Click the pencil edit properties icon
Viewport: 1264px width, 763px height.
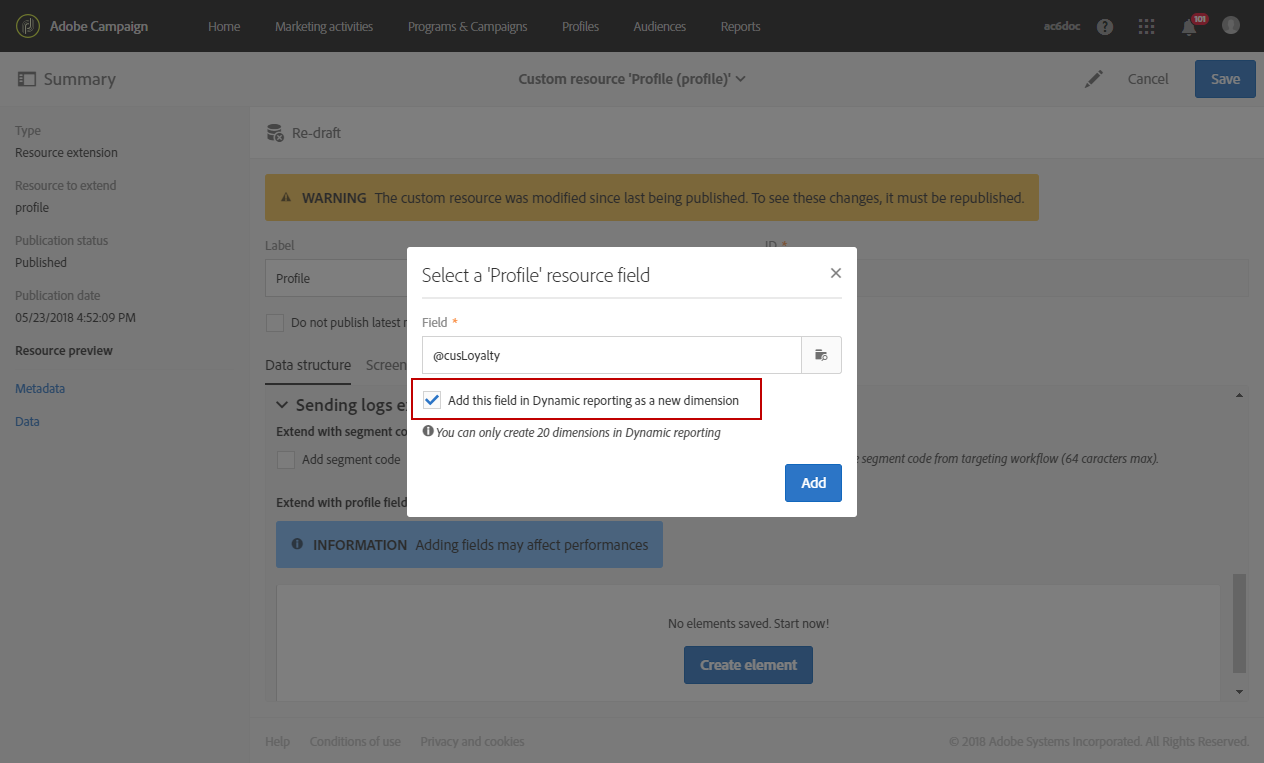(x=1095, y=79)
